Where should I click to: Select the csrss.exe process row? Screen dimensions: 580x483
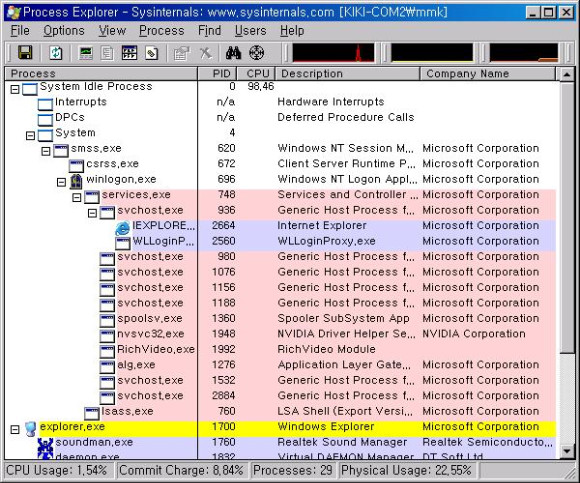pos(280,164)
